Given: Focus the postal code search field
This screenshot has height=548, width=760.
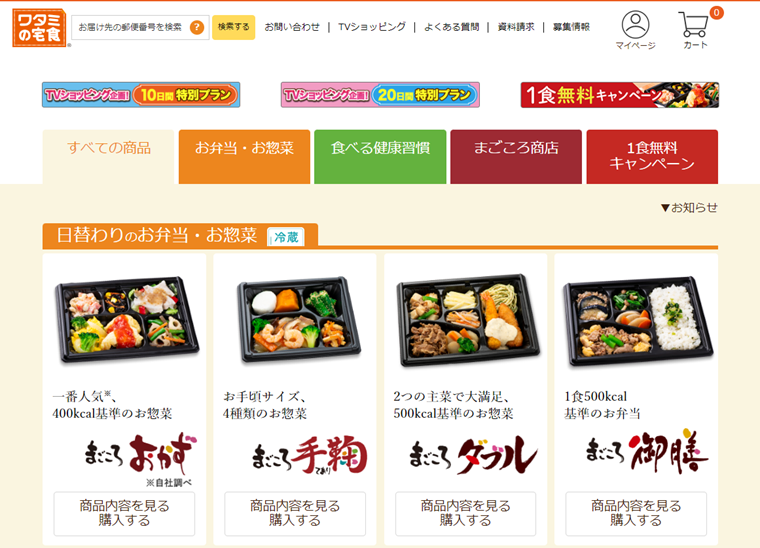Looking at the screenshot, I should point(130,27).
